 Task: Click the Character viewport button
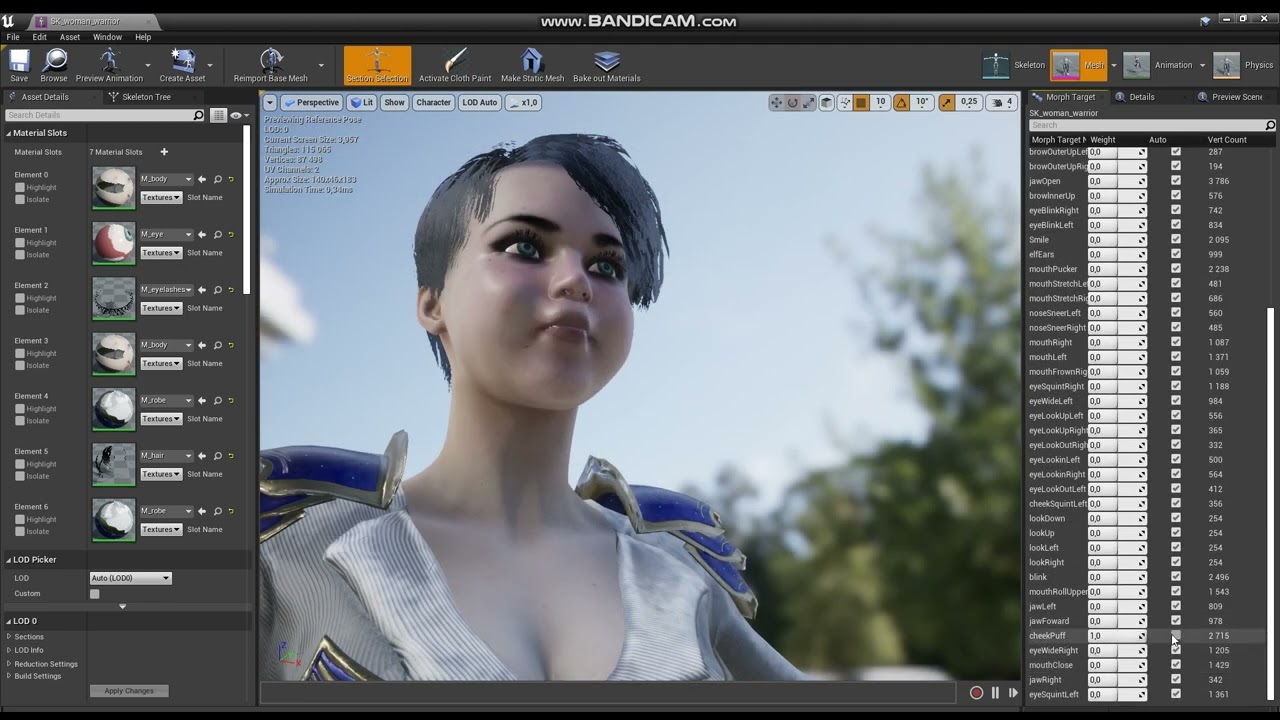(x=433, y=102)
